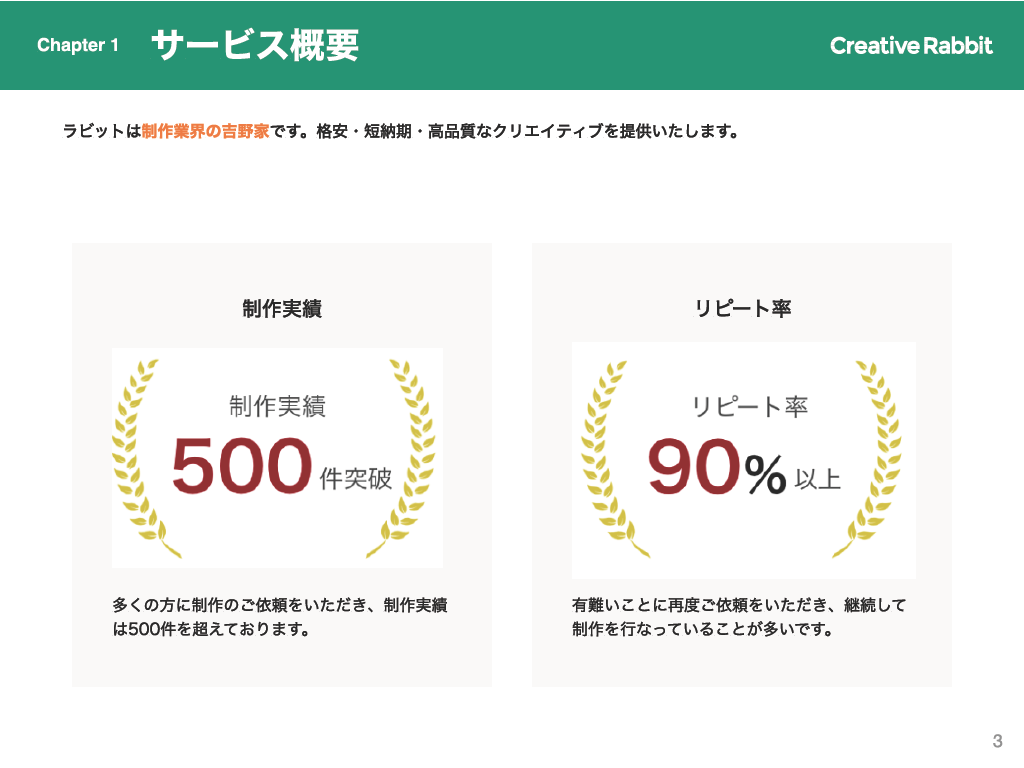
Task: Click the 以上 text in the badge
Action: 817,480
